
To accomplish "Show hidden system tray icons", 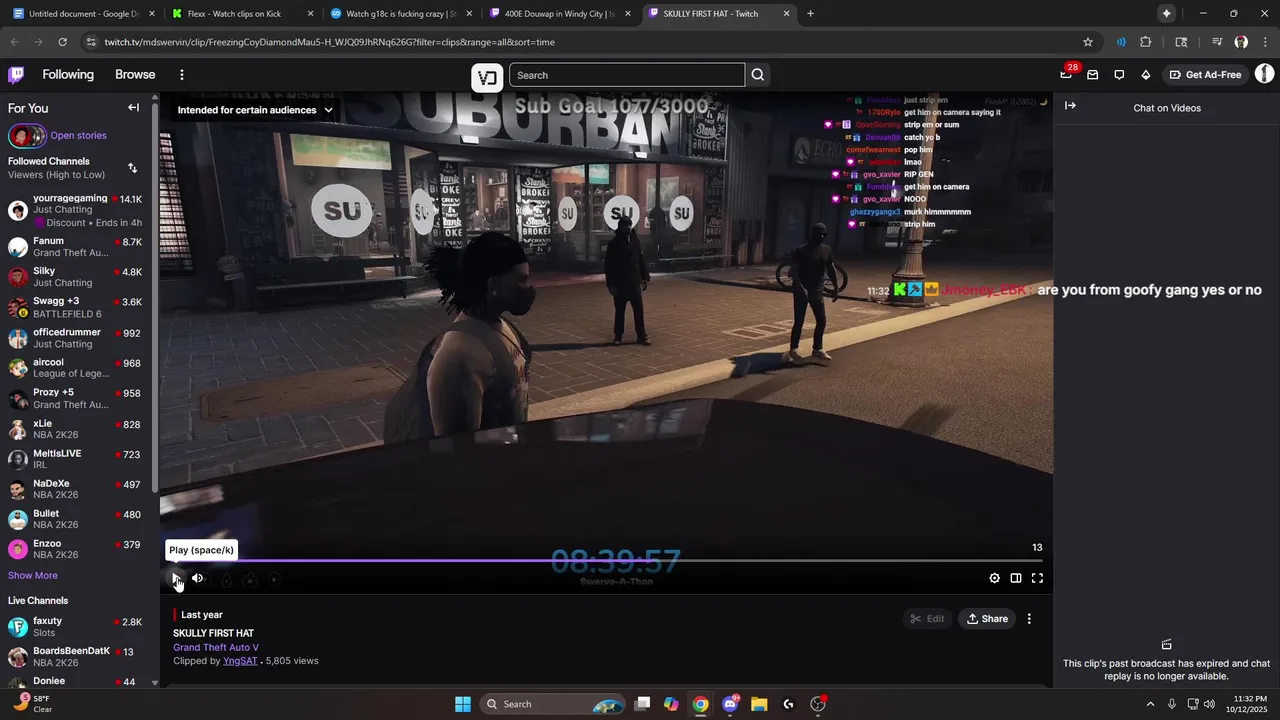I will 1150,704.
